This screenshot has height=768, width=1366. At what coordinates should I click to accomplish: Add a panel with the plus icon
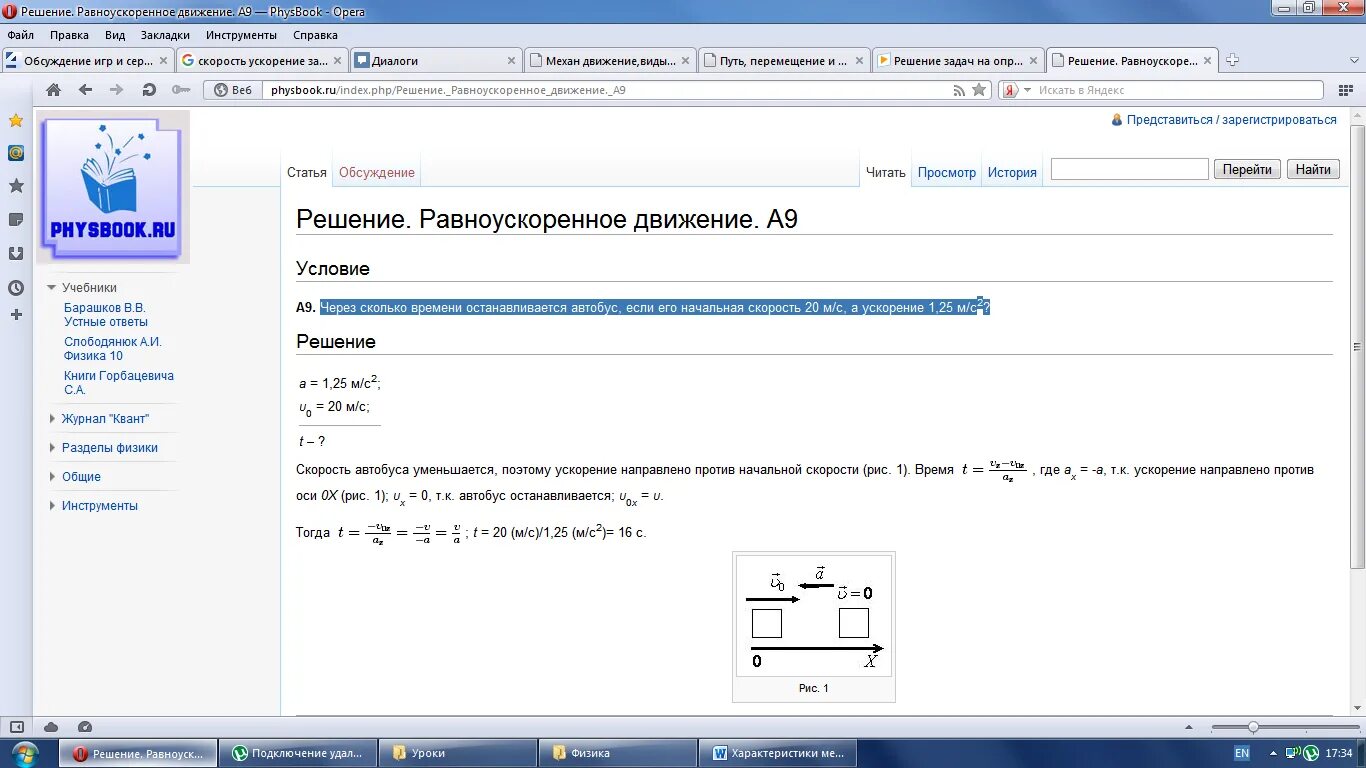point(16,315)
